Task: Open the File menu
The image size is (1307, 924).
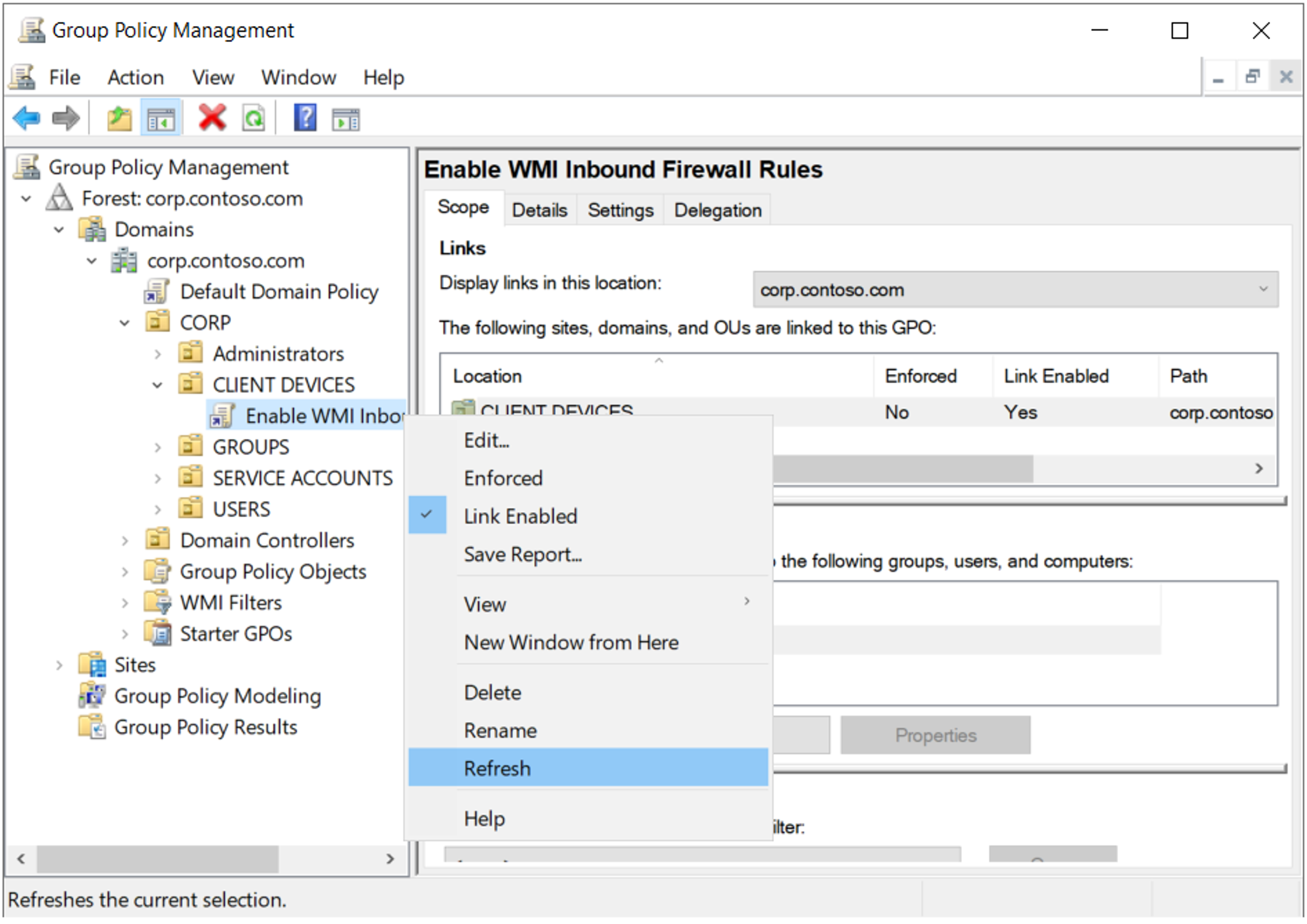Action: pyautogui.click(x=64, y=77)
